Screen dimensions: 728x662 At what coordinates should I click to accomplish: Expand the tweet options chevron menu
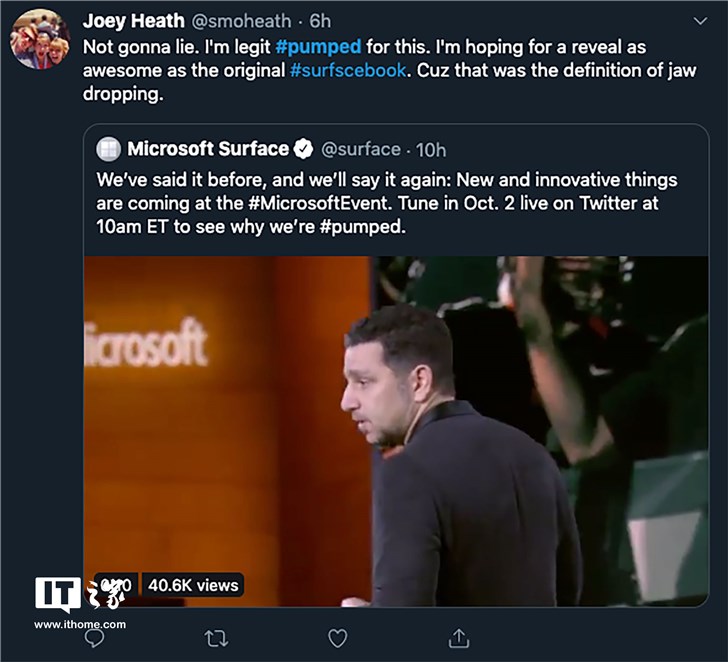pos(700,21)
